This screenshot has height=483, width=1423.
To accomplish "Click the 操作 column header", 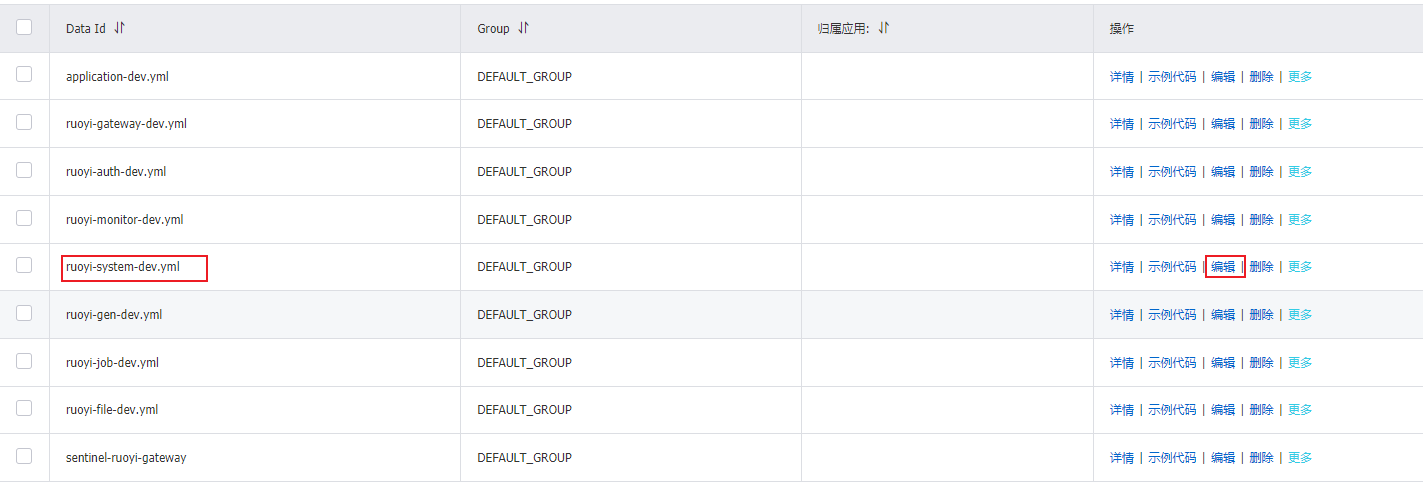I will pos(1122,29).
